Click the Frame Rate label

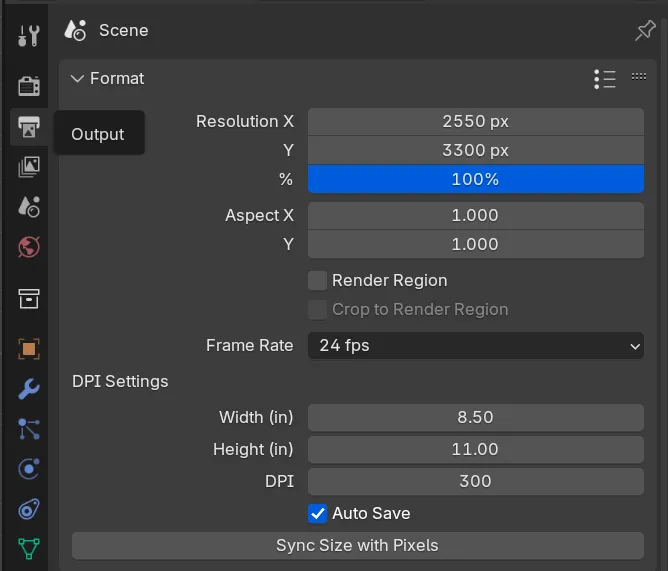(x=250, y=346)
